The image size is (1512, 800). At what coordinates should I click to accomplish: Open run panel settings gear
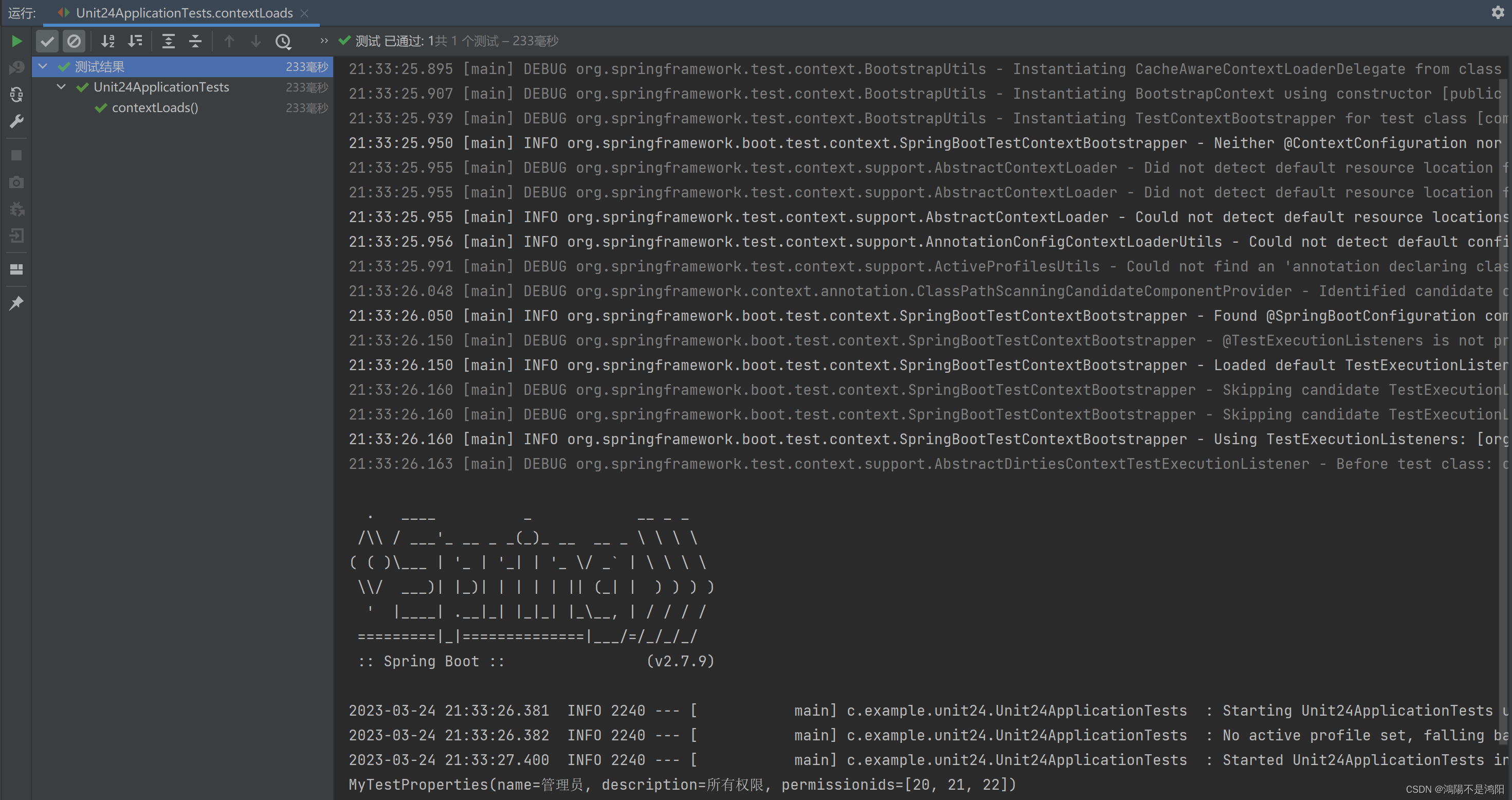coord(1497,12)
